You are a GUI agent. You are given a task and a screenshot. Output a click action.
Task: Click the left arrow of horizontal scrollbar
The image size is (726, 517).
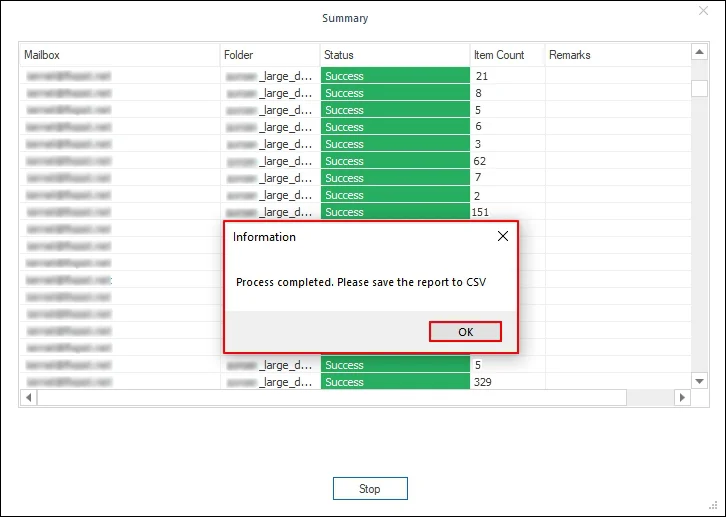click(28, 397)
